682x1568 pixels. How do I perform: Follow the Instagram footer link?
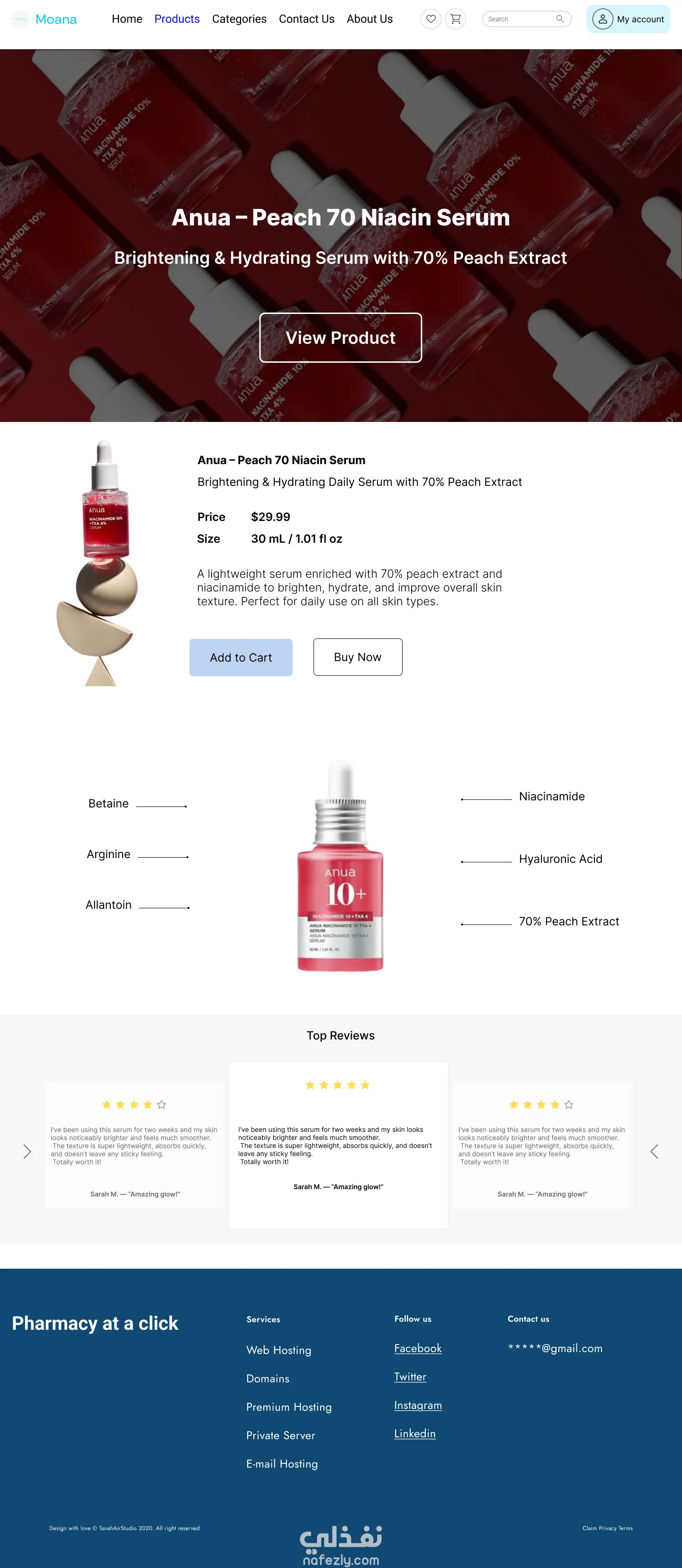point(418,1405)
